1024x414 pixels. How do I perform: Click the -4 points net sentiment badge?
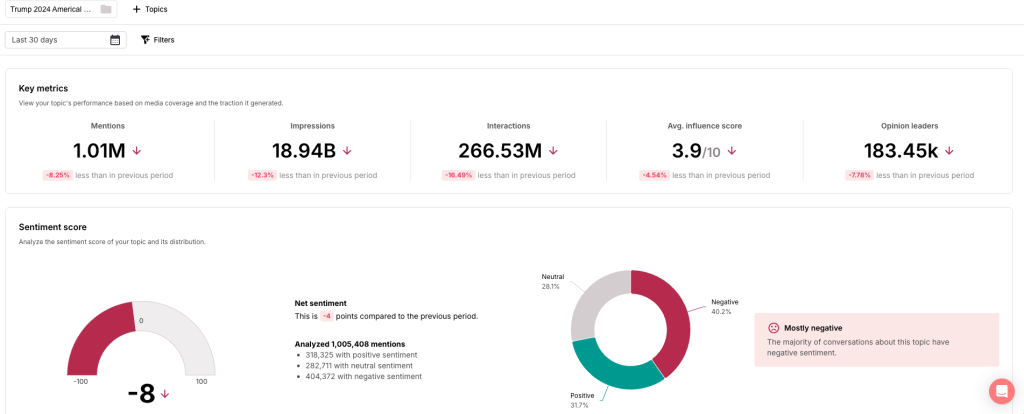[x=327, y=316]
